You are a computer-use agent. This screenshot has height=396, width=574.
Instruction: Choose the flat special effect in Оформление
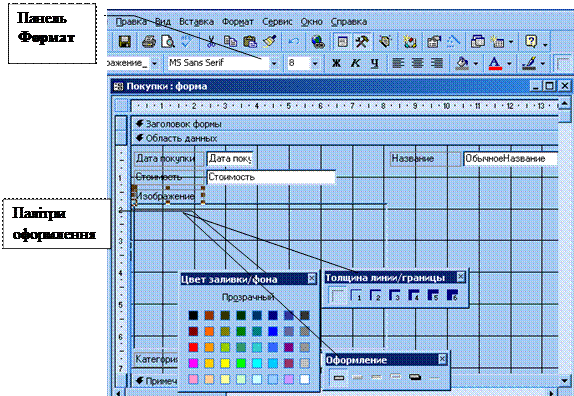[339, 377]
